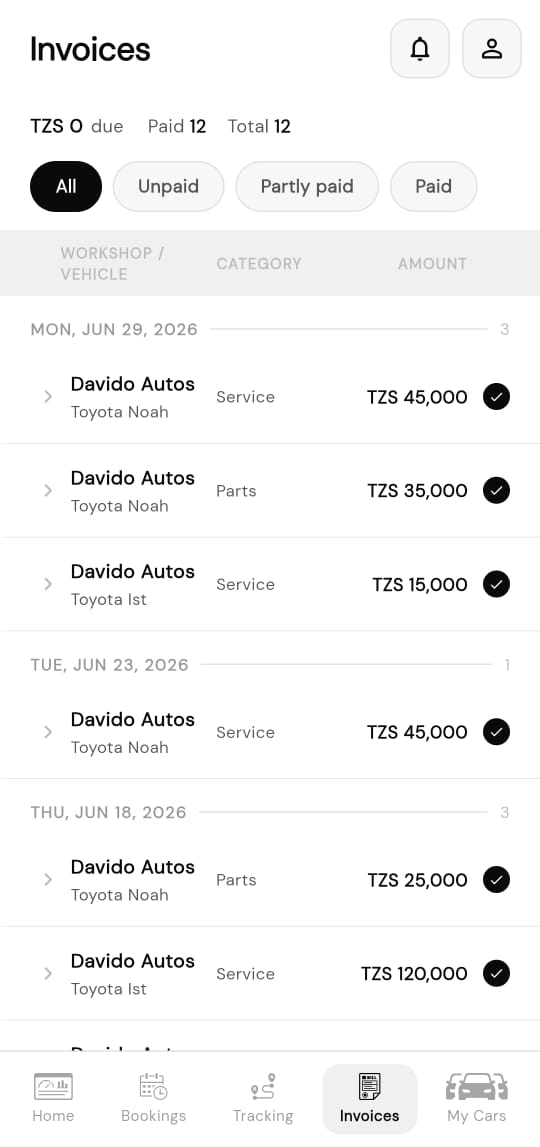This screenshot has width=540, height=1147.
Task: Open TZS 120,000 Toyota Ist invoice row
Action: 270,974
